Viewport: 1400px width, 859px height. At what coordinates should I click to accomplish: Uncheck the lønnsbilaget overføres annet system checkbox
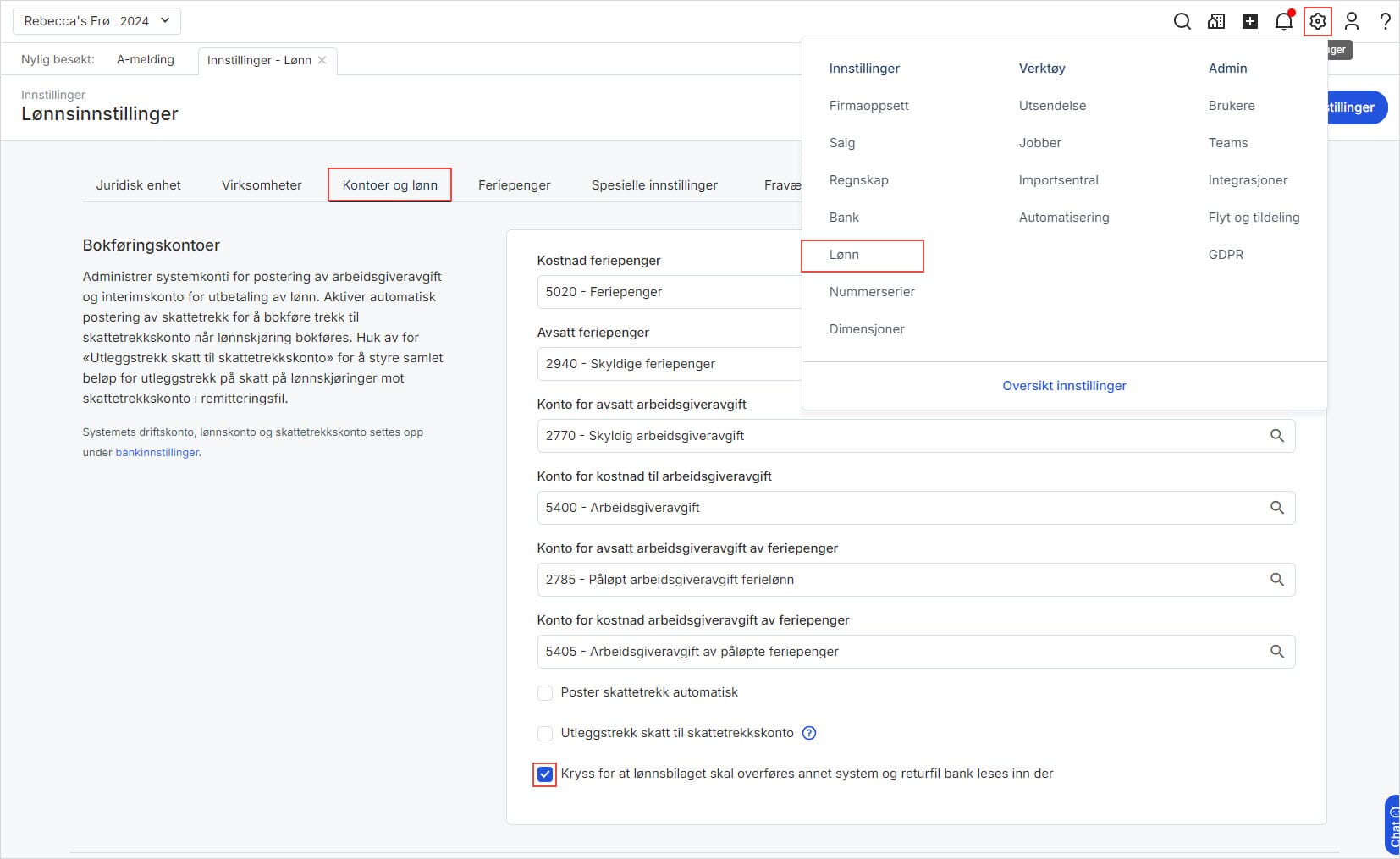(x=545, y=774)
